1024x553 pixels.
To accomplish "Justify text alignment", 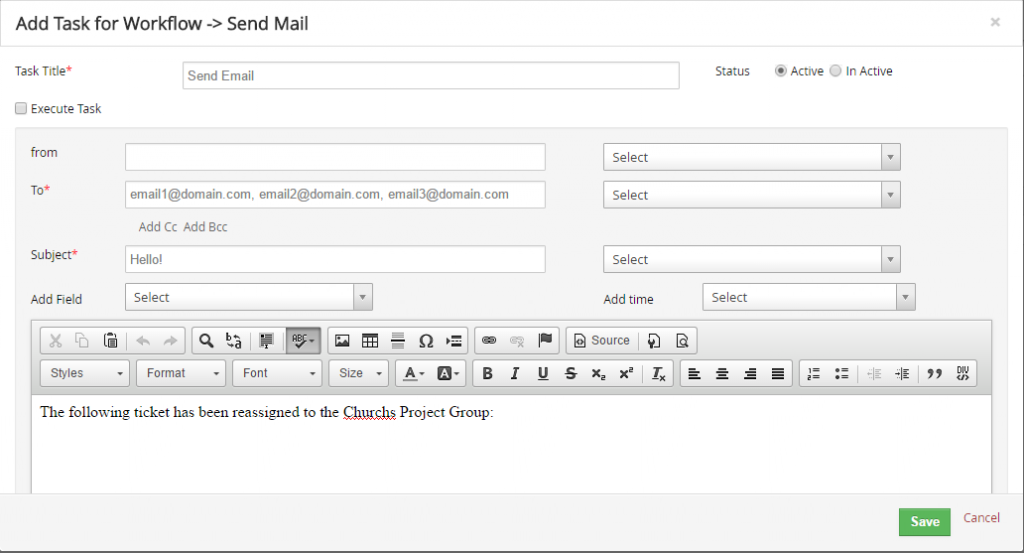I will pyautogui.click(x=778, y=373).
